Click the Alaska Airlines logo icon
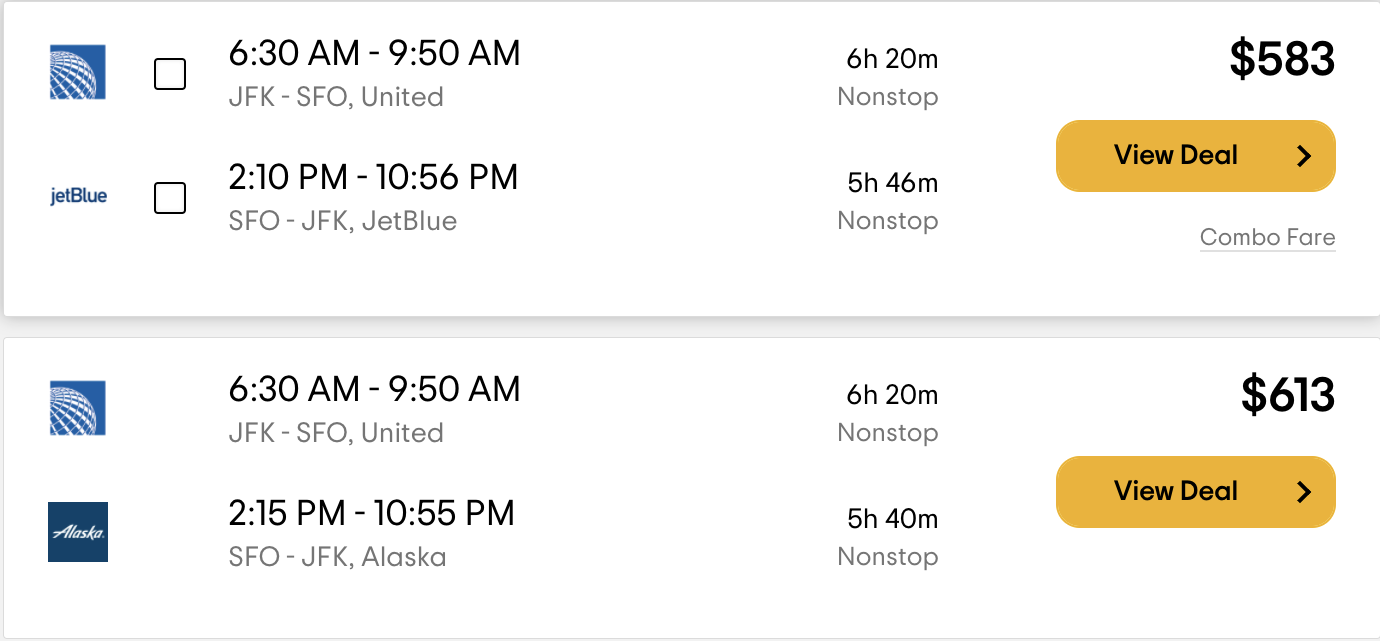 [x=78, y=532]
